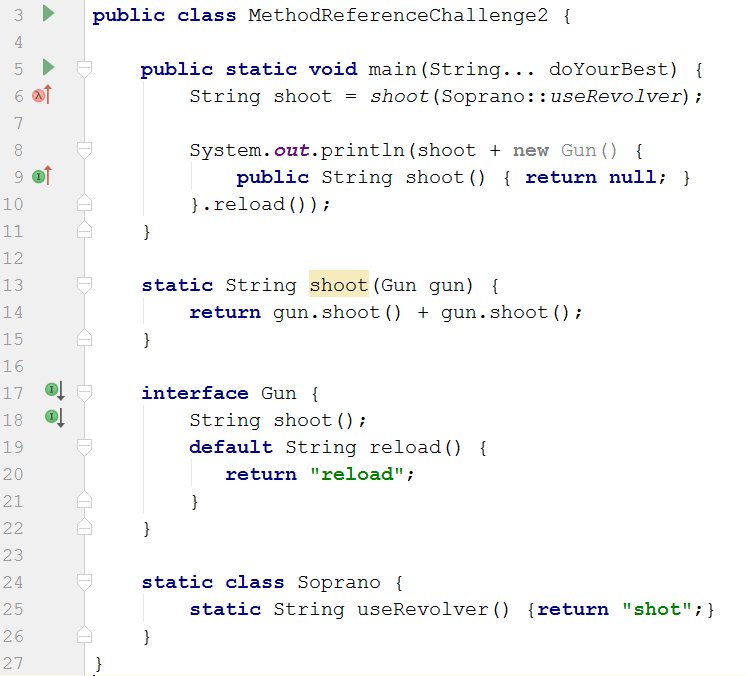This screenshot has height=676, width=747.
Task: Click .reload() call on line 10
Action: point(258,204)
